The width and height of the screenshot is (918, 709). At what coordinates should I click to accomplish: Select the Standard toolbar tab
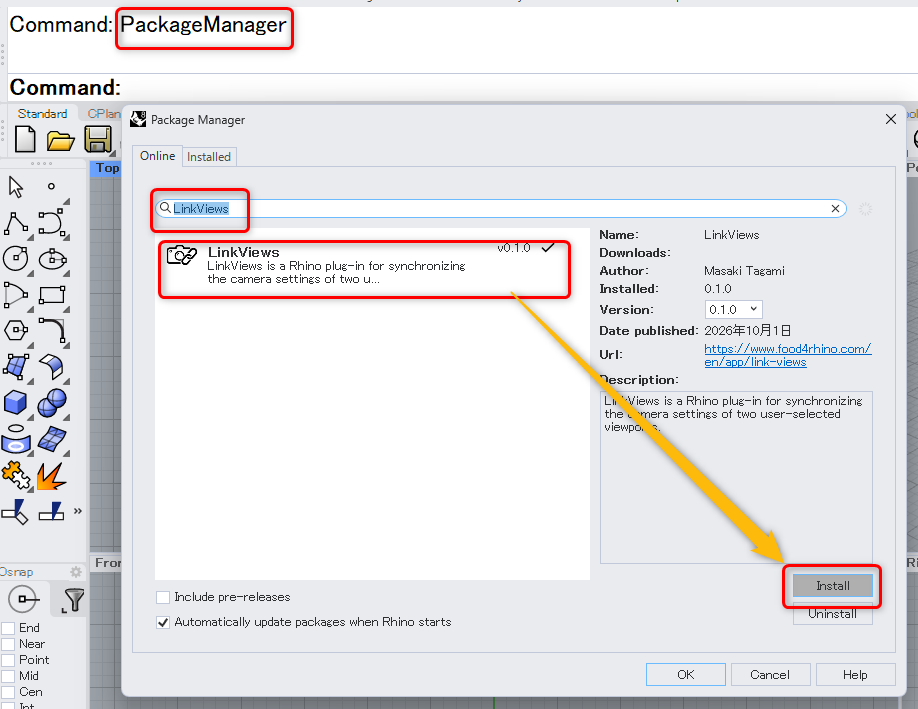[x=42, y=114]
